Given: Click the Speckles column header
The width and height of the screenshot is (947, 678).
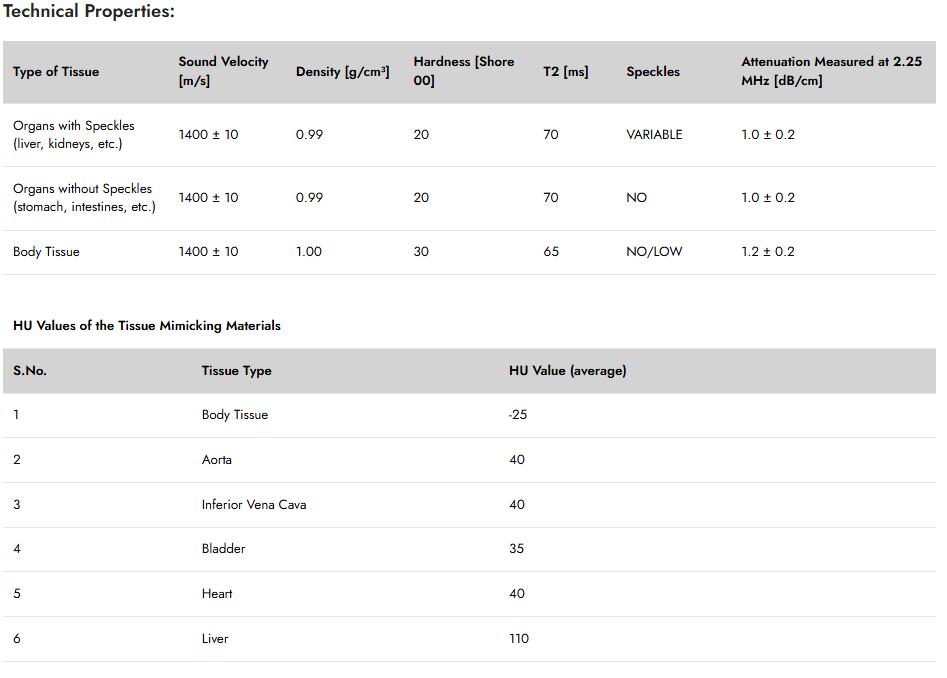Looking at the screenshot, I should (653, 71).
